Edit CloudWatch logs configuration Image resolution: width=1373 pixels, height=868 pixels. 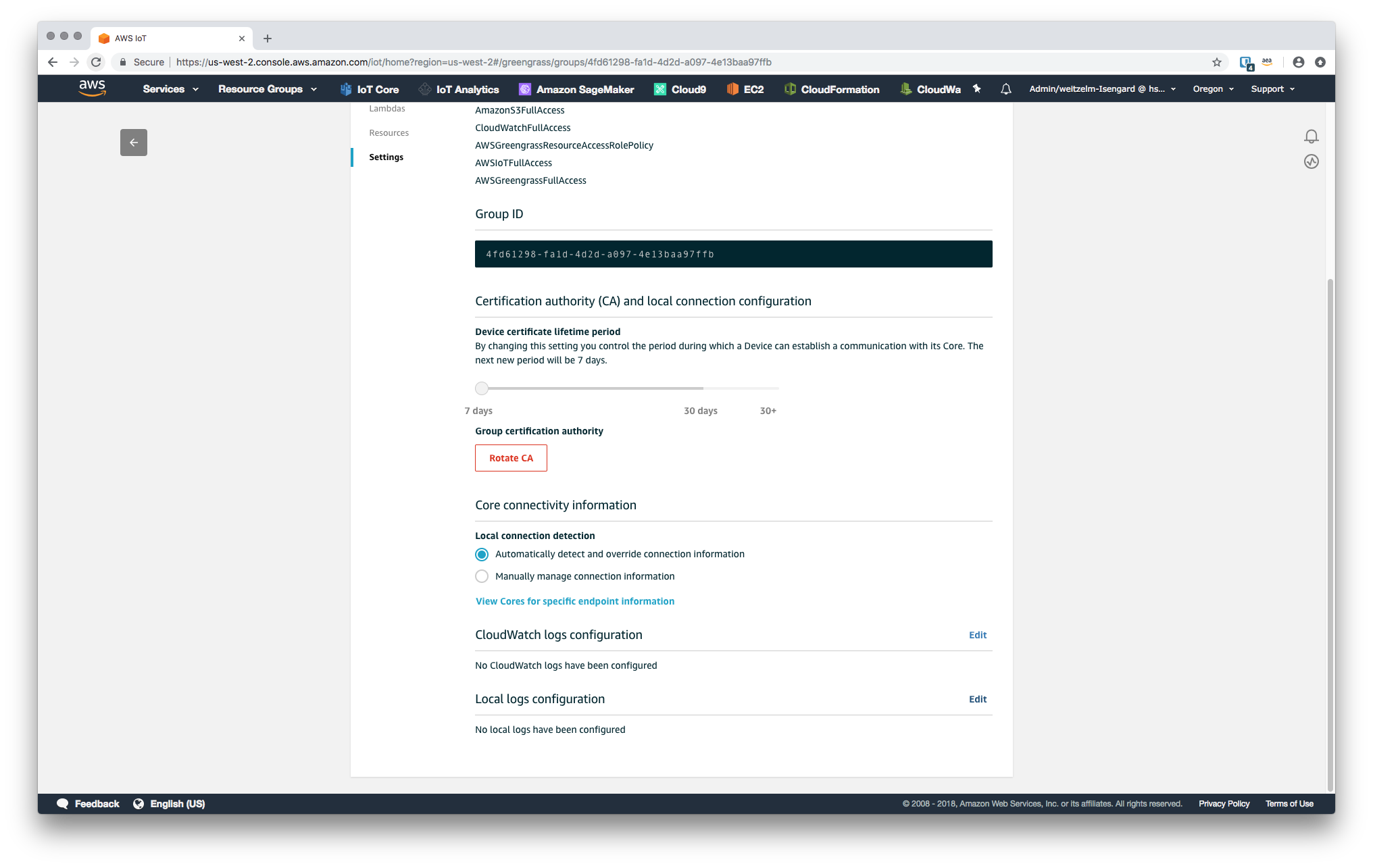[x=978, y=635]
